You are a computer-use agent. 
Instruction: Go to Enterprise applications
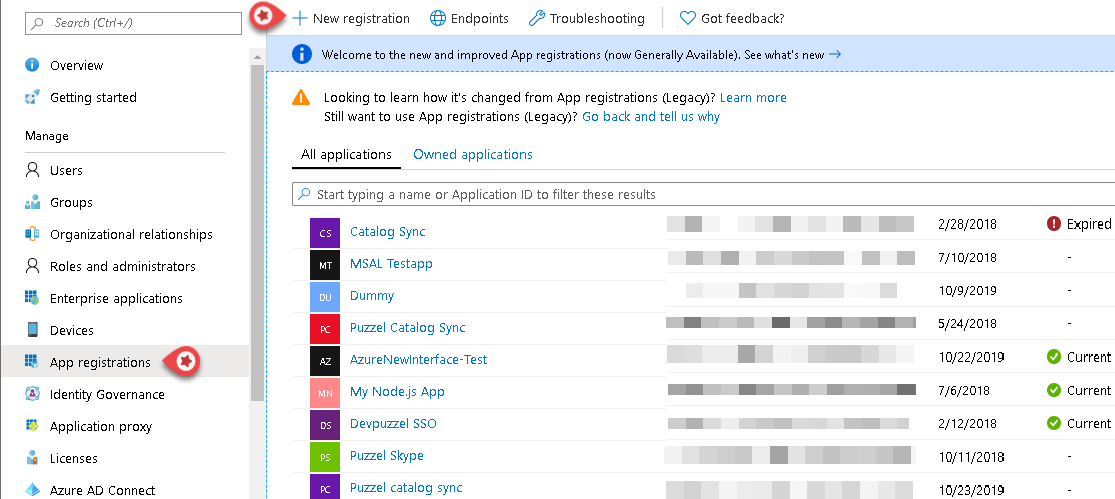click(x=116, y=298)
